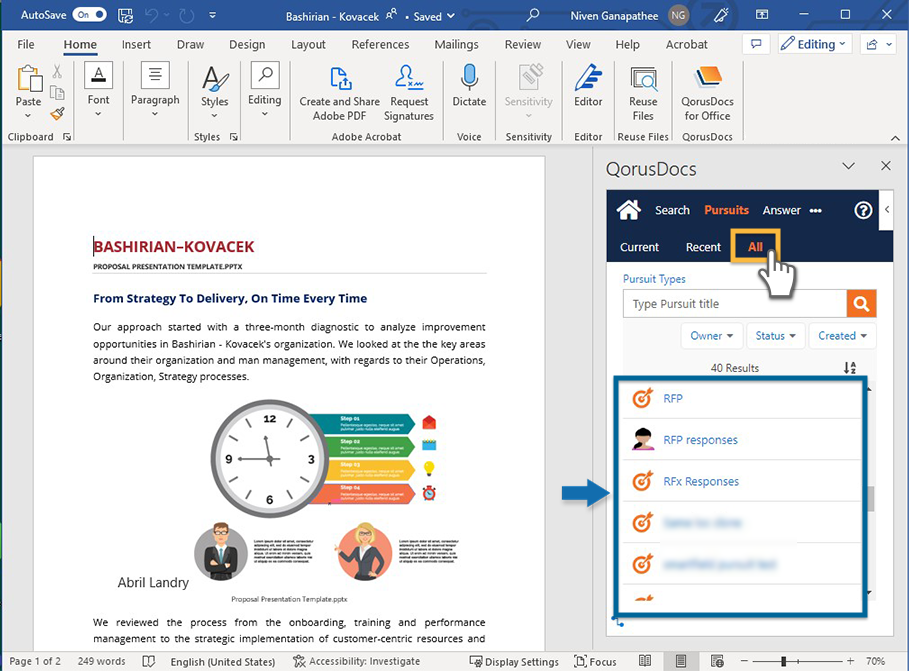909x671 pixels.
Task: Open Reuse Files pane
Action: [643, 94]
